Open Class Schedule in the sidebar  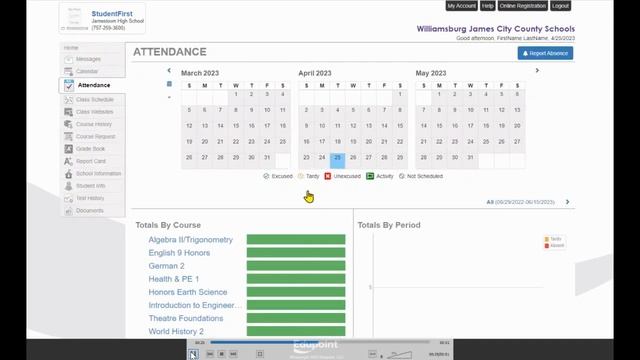(x=95, y=100)
